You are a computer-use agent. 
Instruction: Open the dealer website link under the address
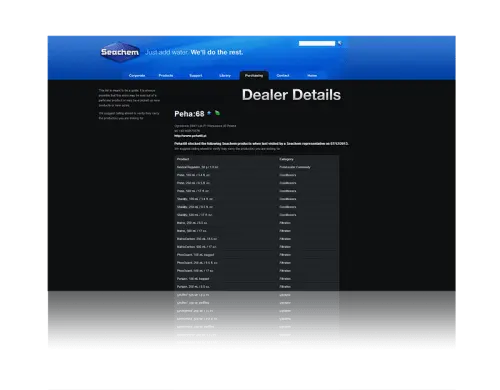(x=190, y=136)
